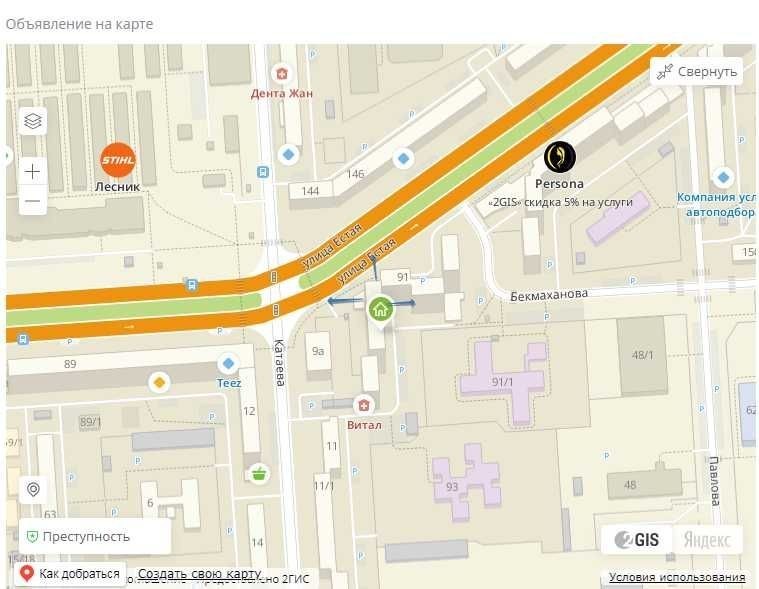Click the bus stop icon on Катаева
The height and width of the screenshot is (589, 759).
point(263,172)
